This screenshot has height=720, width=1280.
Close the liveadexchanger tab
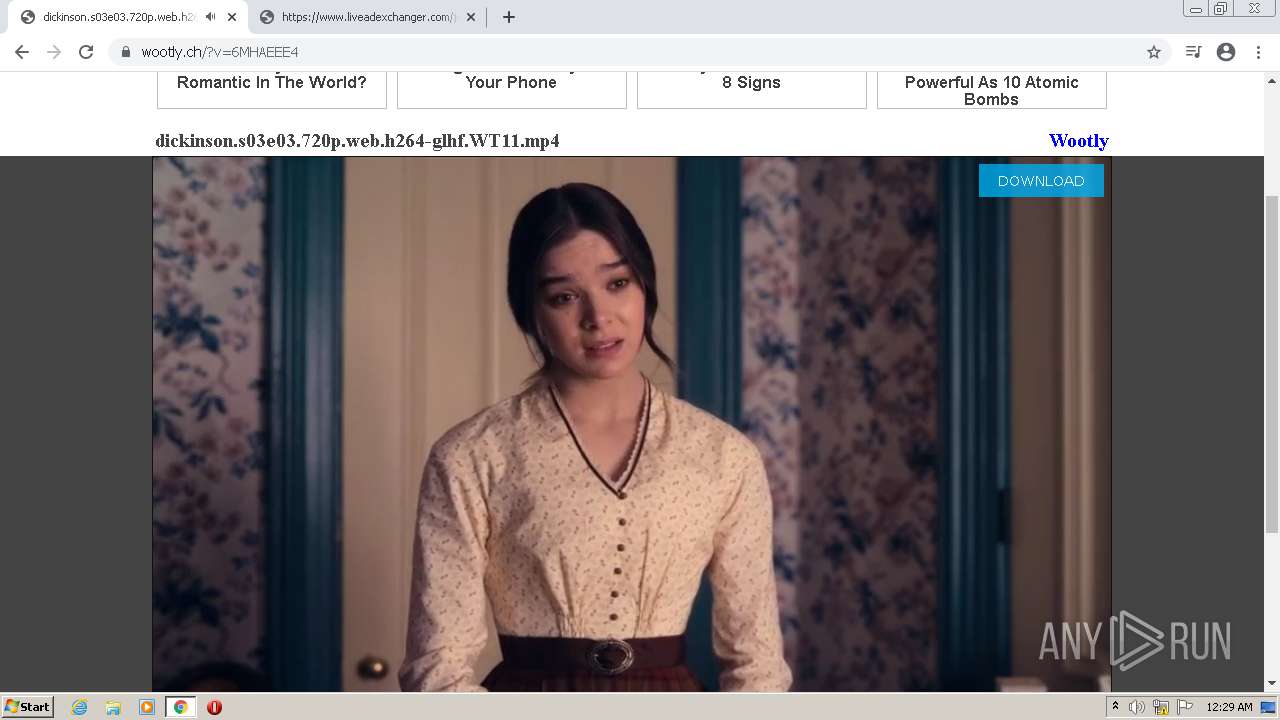[x=471, y=17]
